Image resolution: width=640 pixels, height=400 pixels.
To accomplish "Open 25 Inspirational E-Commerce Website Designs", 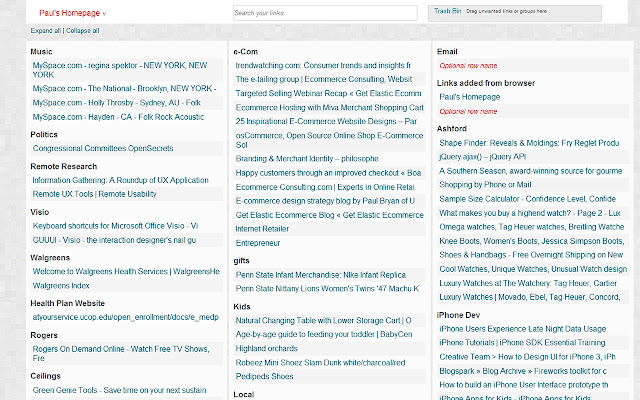I will click(326, 122).
